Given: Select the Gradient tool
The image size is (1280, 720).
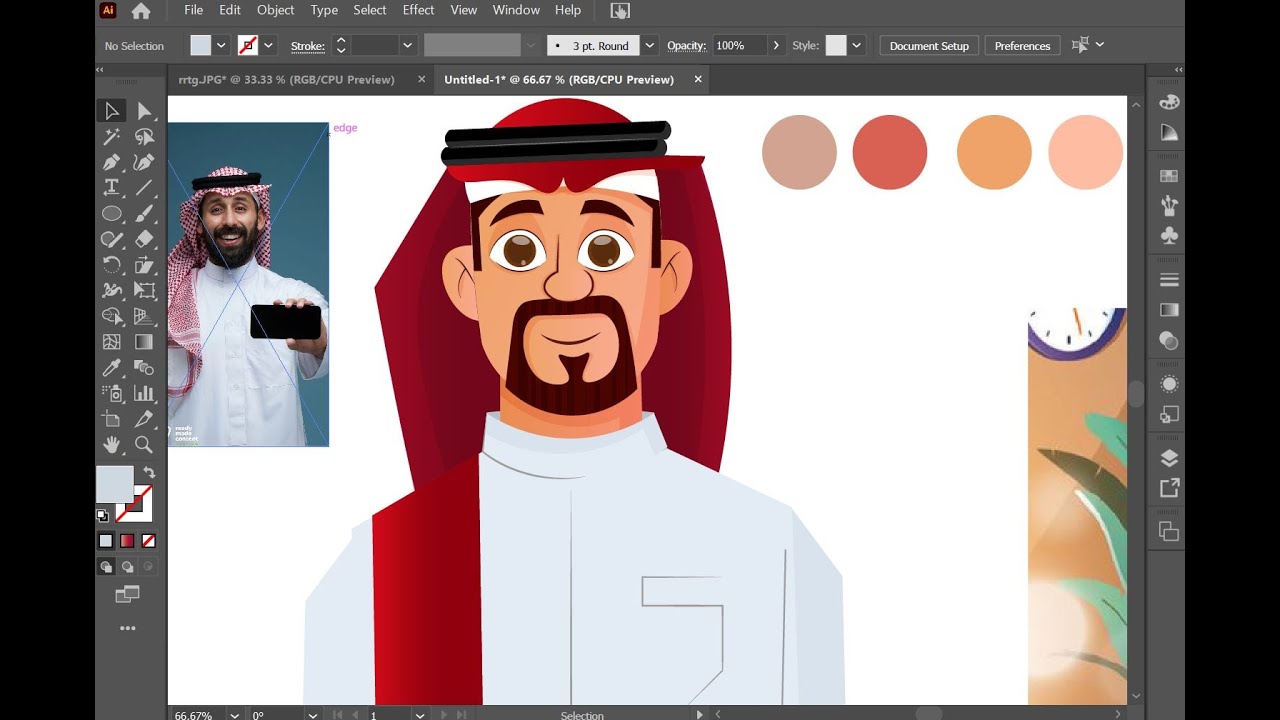Looking at the screenshot, I should [x=144, y=342].
